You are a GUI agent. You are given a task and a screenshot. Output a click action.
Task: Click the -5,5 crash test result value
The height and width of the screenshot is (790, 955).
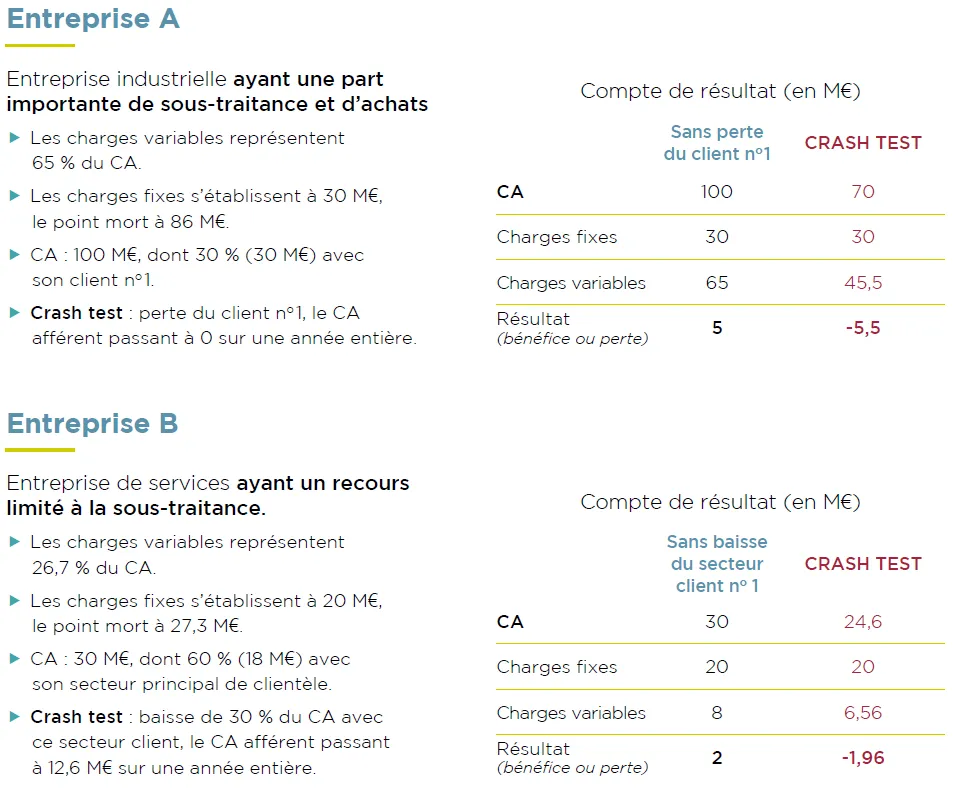point(862,328)
